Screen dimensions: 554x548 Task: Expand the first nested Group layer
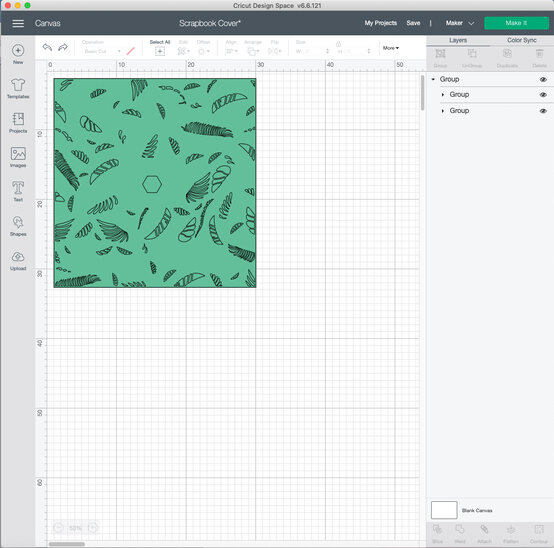(x=443, y=95)
